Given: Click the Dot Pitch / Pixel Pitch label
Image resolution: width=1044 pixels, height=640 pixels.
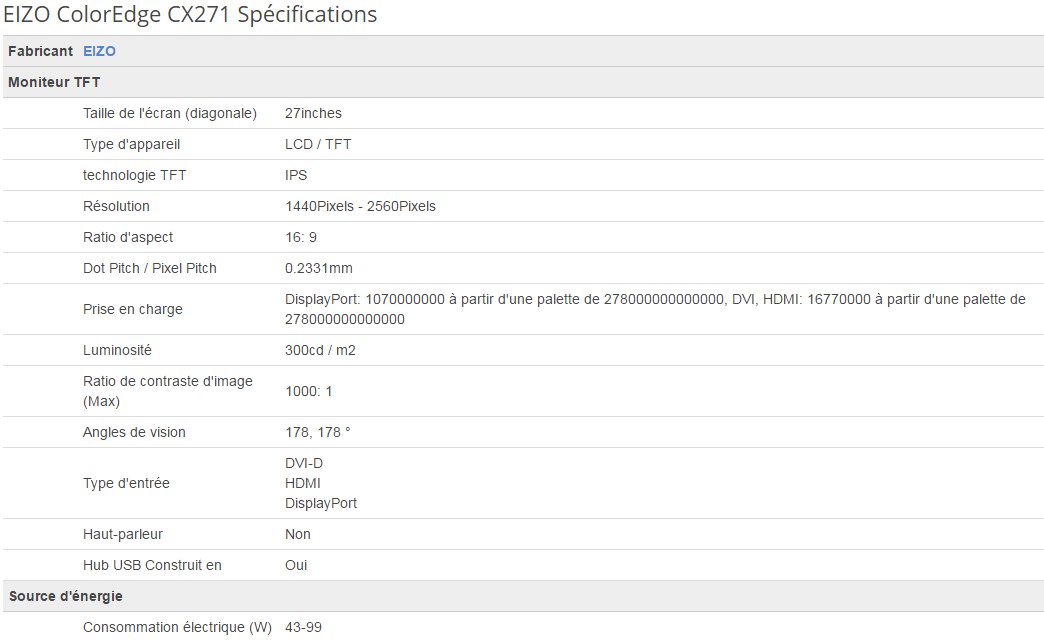Looking at the screenshot, I should [x=152, y=268].
